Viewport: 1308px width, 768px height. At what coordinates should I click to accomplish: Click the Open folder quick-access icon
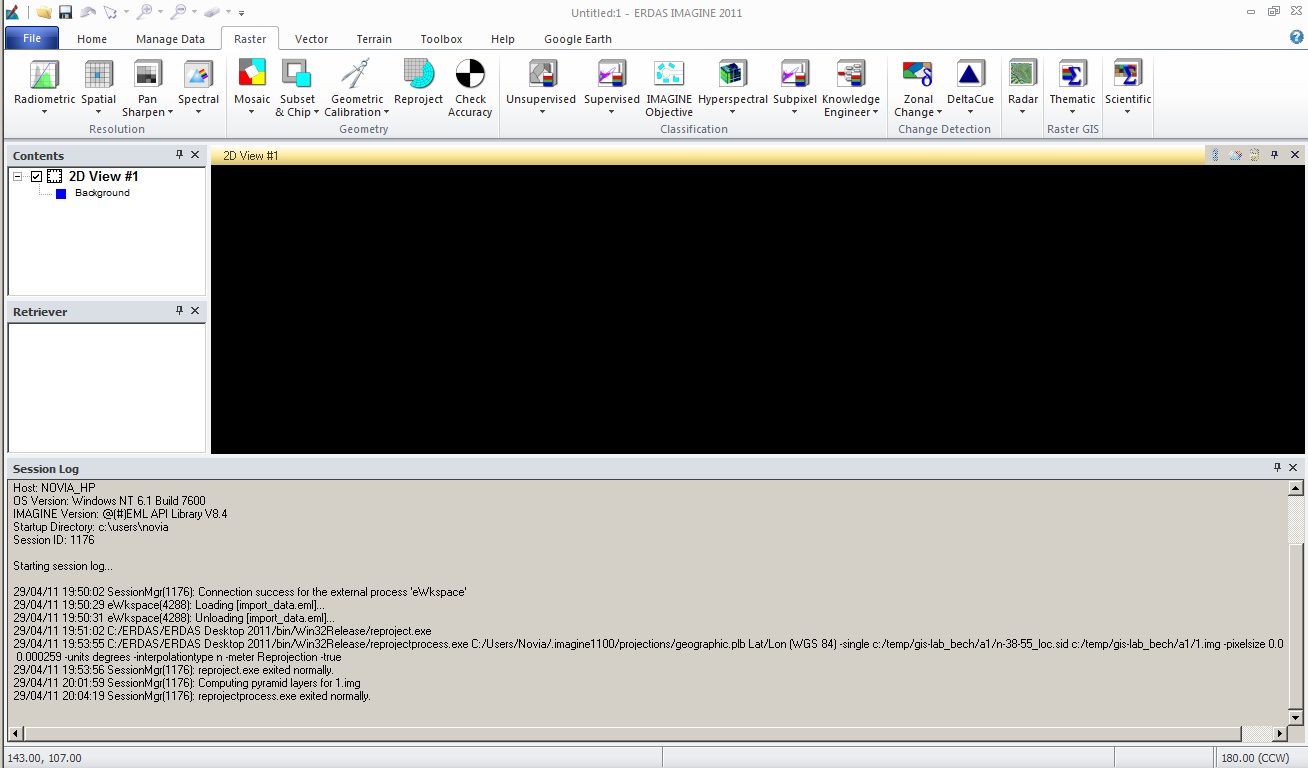44,12
